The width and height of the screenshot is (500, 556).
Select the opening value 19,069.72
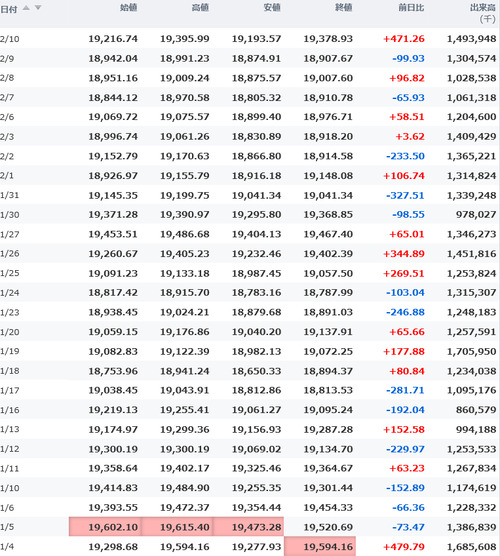113,117
